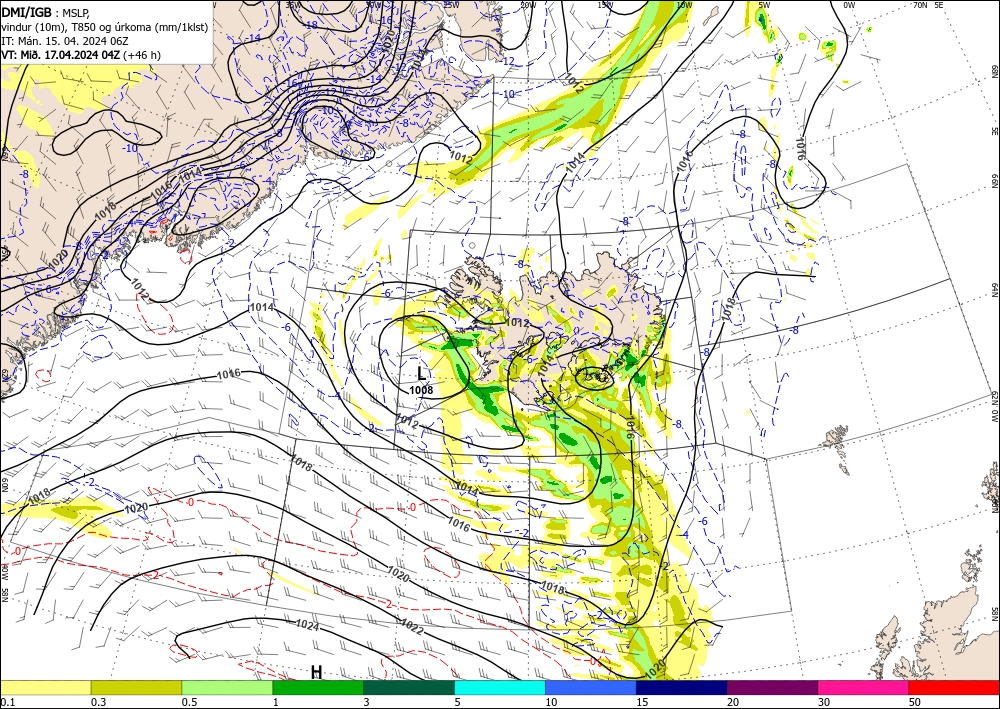Click the '(+46 h)' forecast offset
Screen dimensions: 1000x709
click(142, 55)
